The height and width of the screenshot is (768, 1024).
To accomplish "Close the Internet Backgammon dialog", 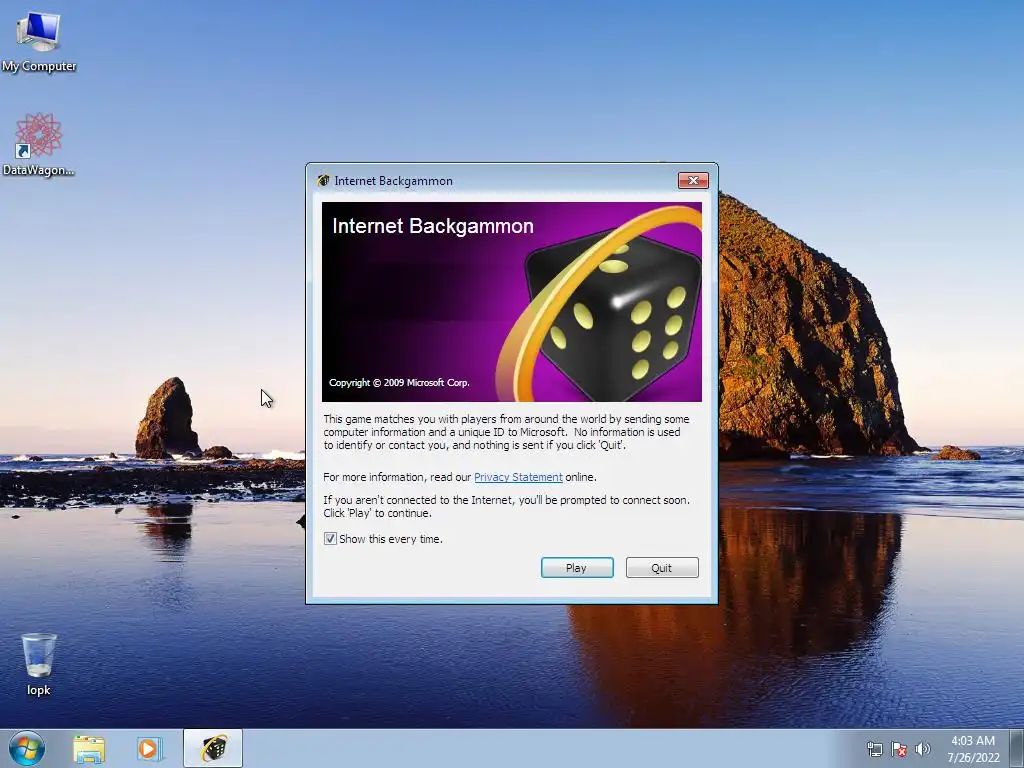I will click(x=693, y=180).
